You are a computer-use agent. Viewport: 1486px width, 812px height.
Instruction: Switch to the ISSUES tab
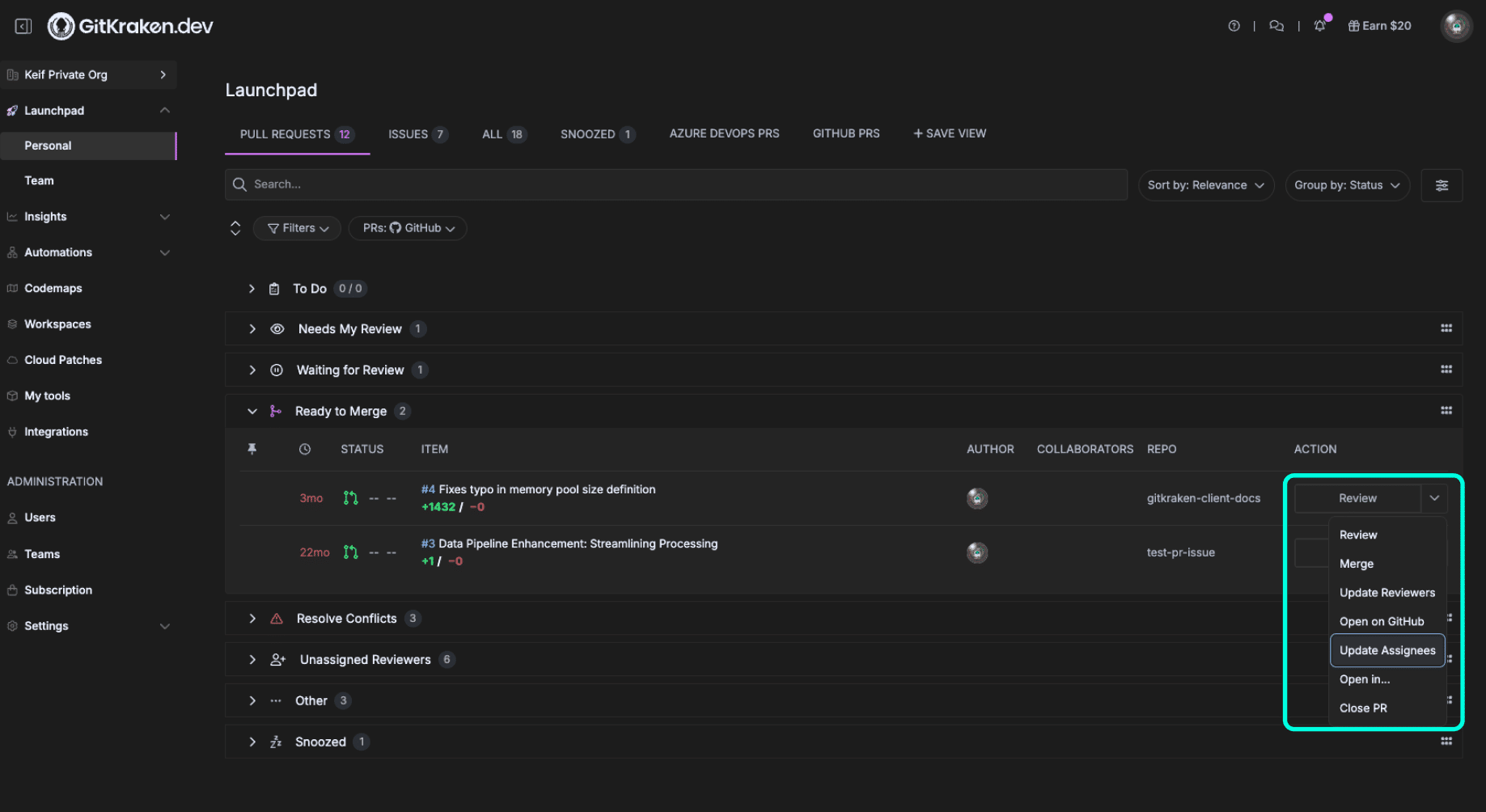406,134
